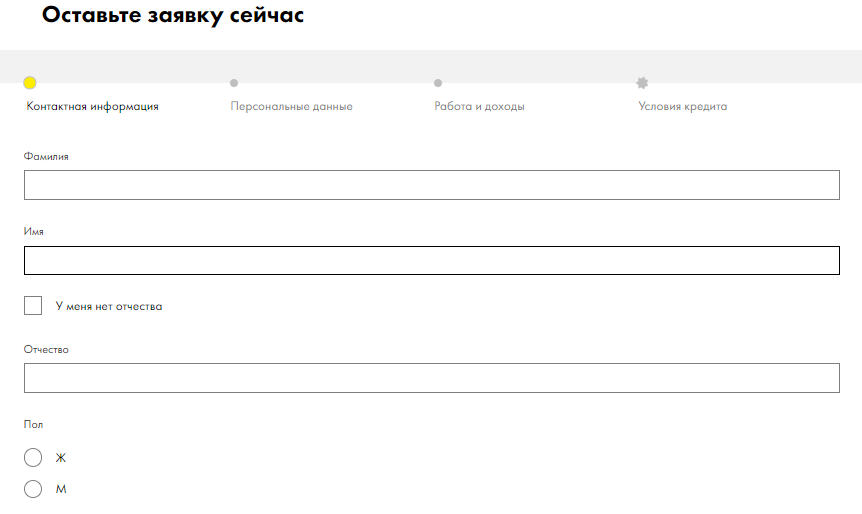Viewport: 862px width, 514px height.
Task: Switch to the Персональные данные step
Action: pyautogui.click(x=291, y=106)
